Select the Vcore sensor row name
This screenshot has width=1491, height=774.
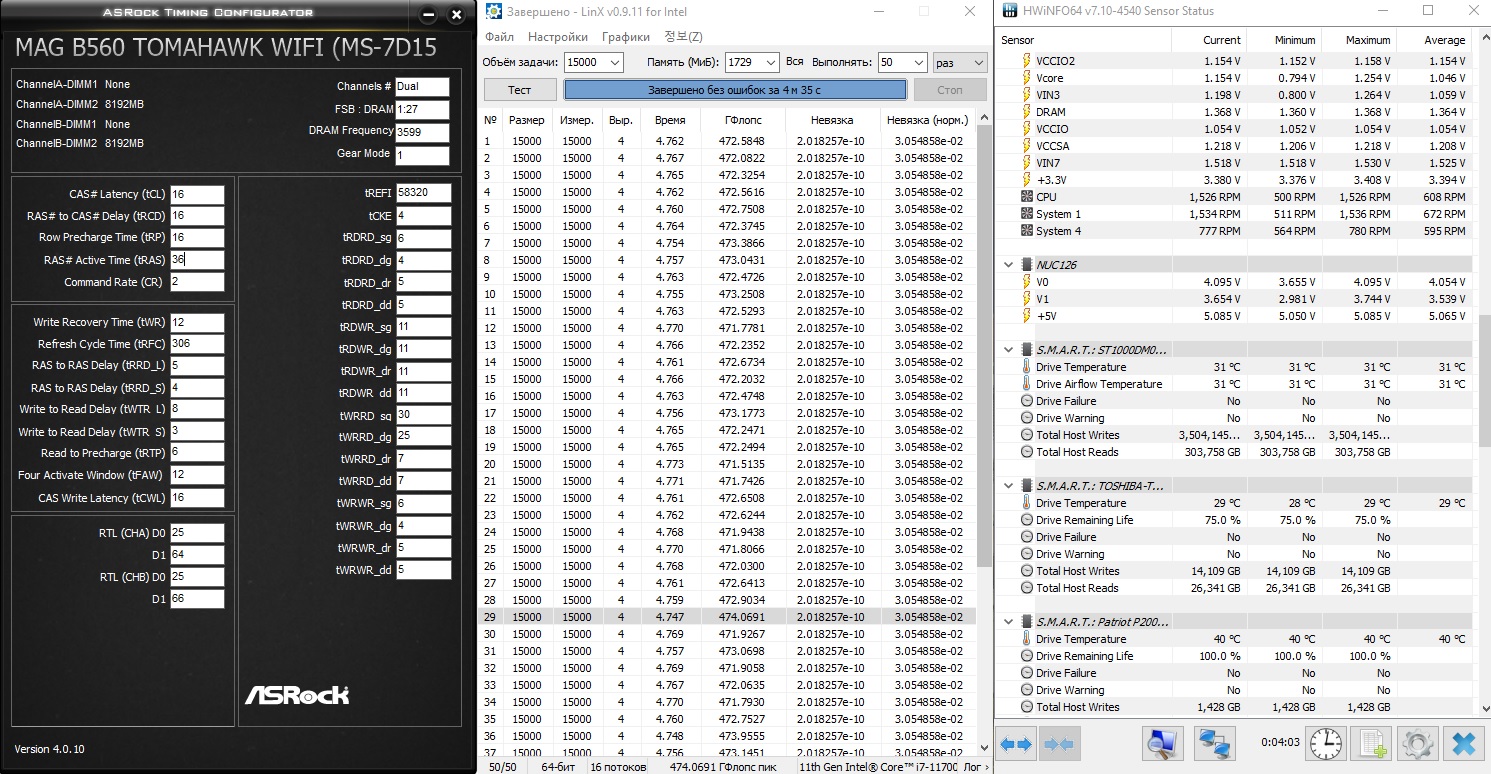pyautogui.click(x=1049, y=78)
